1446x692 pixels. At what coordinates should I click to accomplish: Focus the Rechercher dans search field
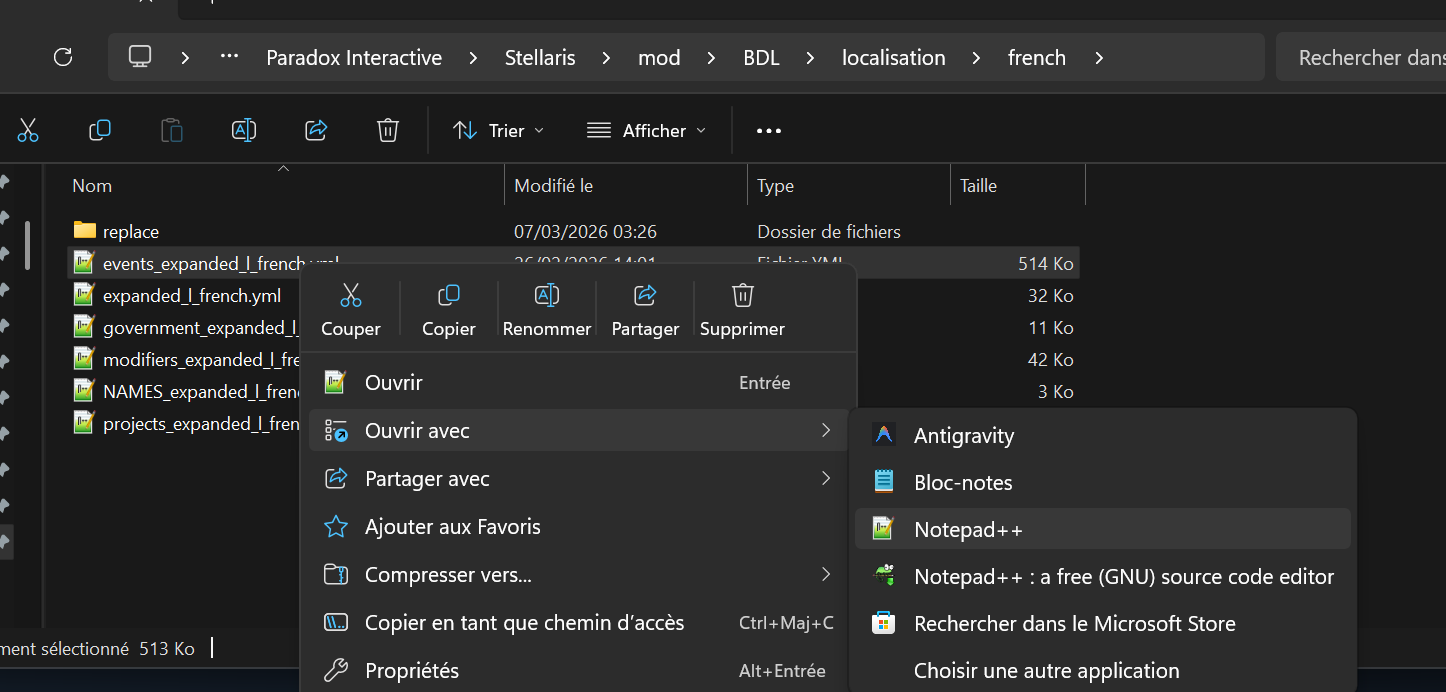tap(1361, 57)
